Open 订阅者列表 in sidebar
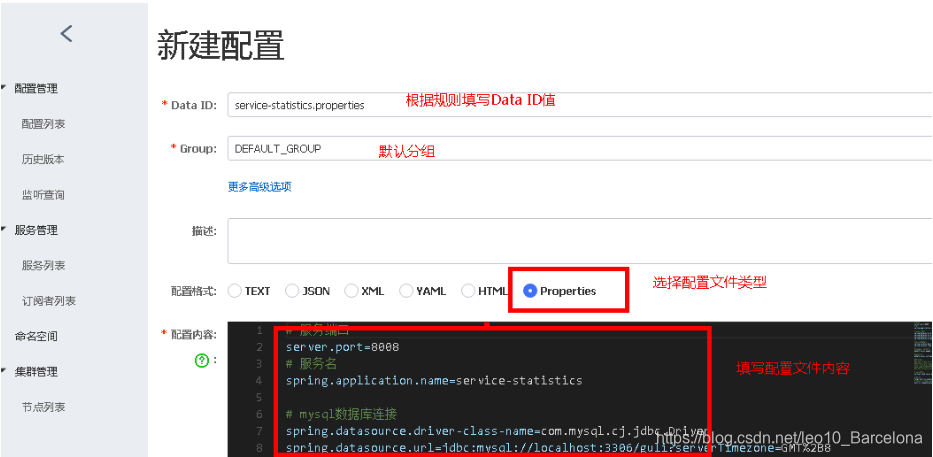 click(x=49, y=301)
